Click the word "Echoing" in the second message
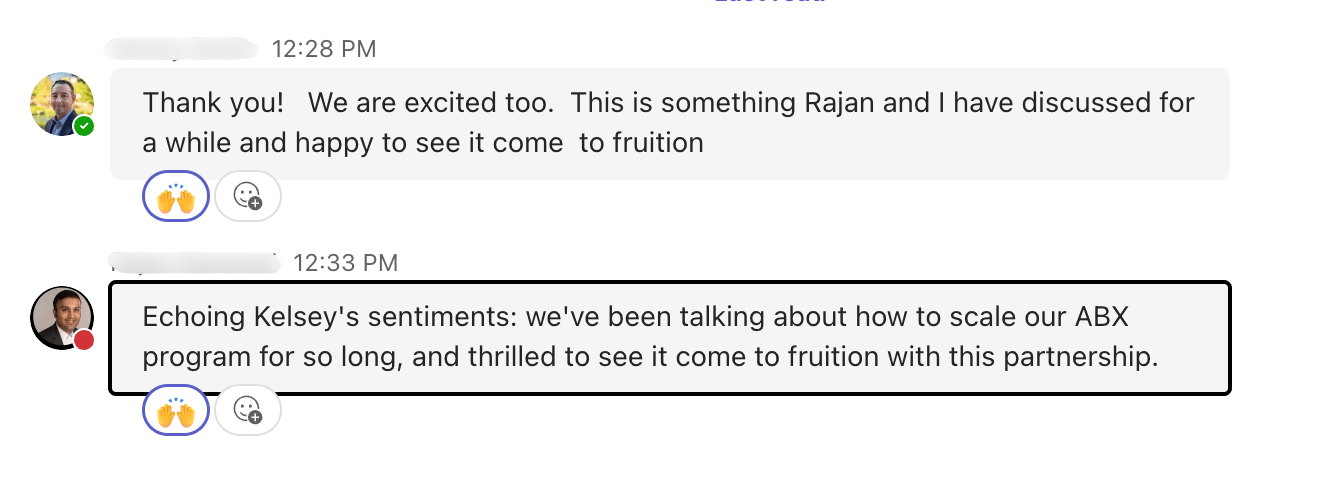 [190, 316]
